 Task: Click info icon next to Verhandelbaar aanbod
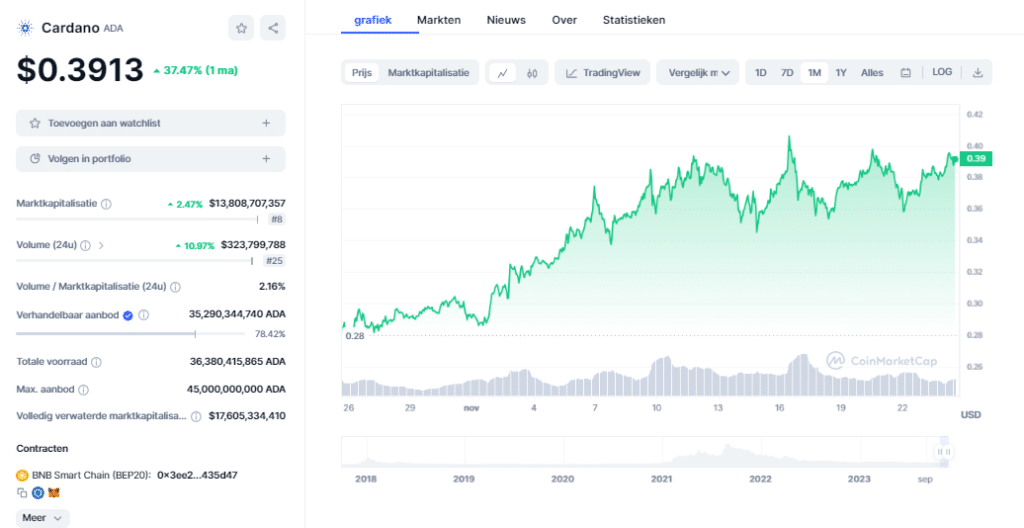[144, 315]
